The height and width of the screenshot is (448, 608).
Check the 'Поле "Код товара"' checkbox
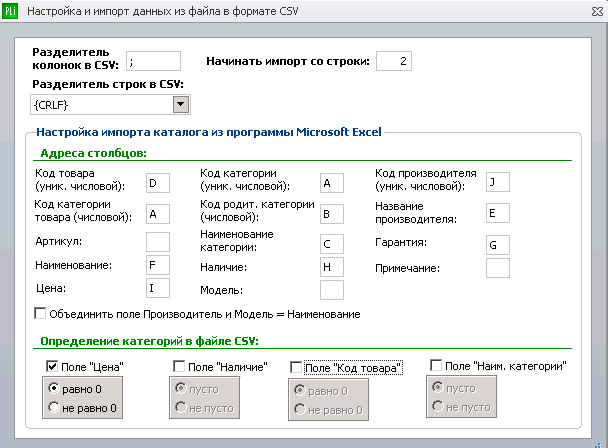296,367
